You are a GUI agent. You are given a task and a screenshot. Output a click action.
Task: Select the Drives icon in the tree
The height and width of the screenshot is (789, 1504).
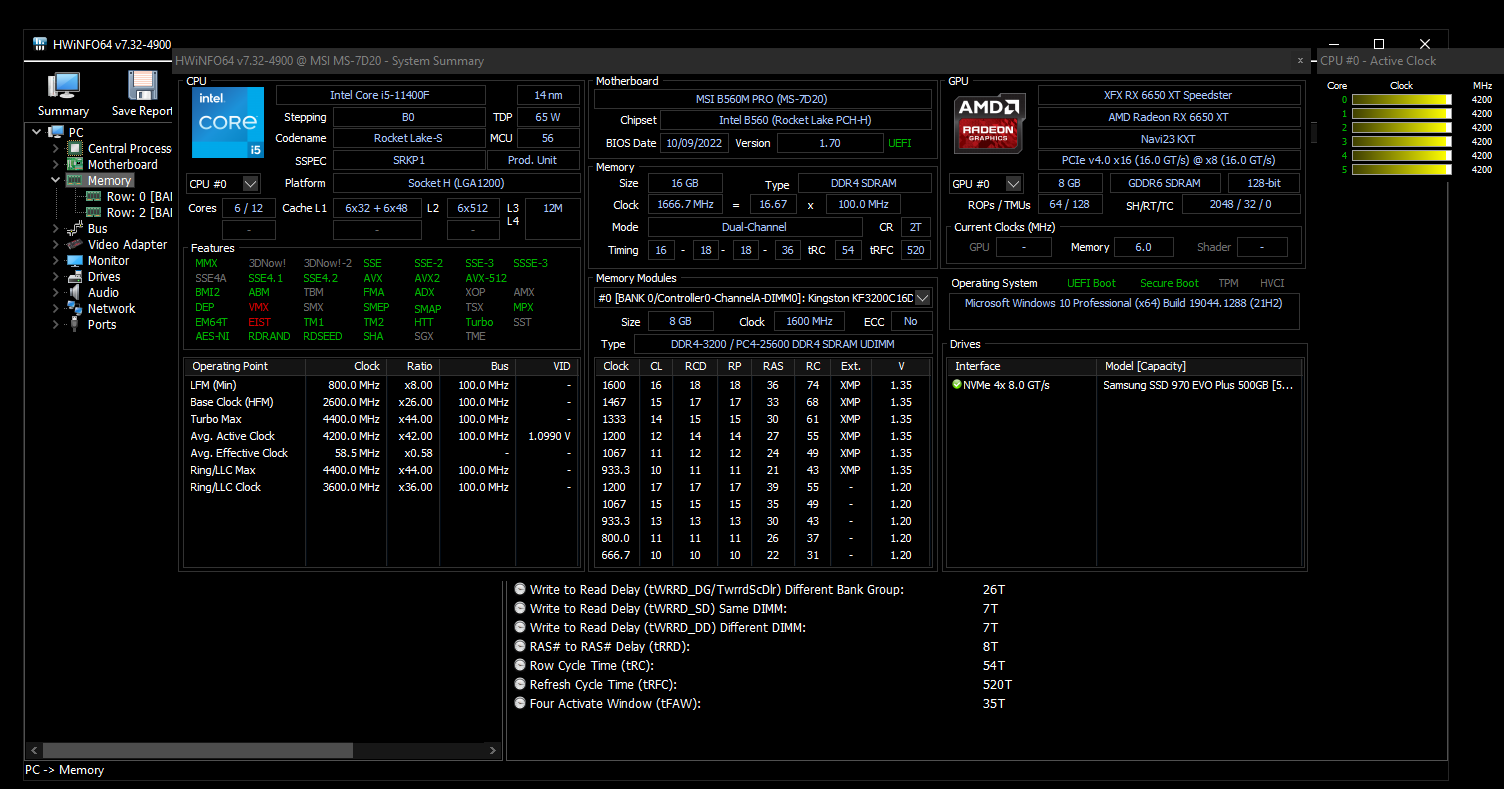click(75, 276)
